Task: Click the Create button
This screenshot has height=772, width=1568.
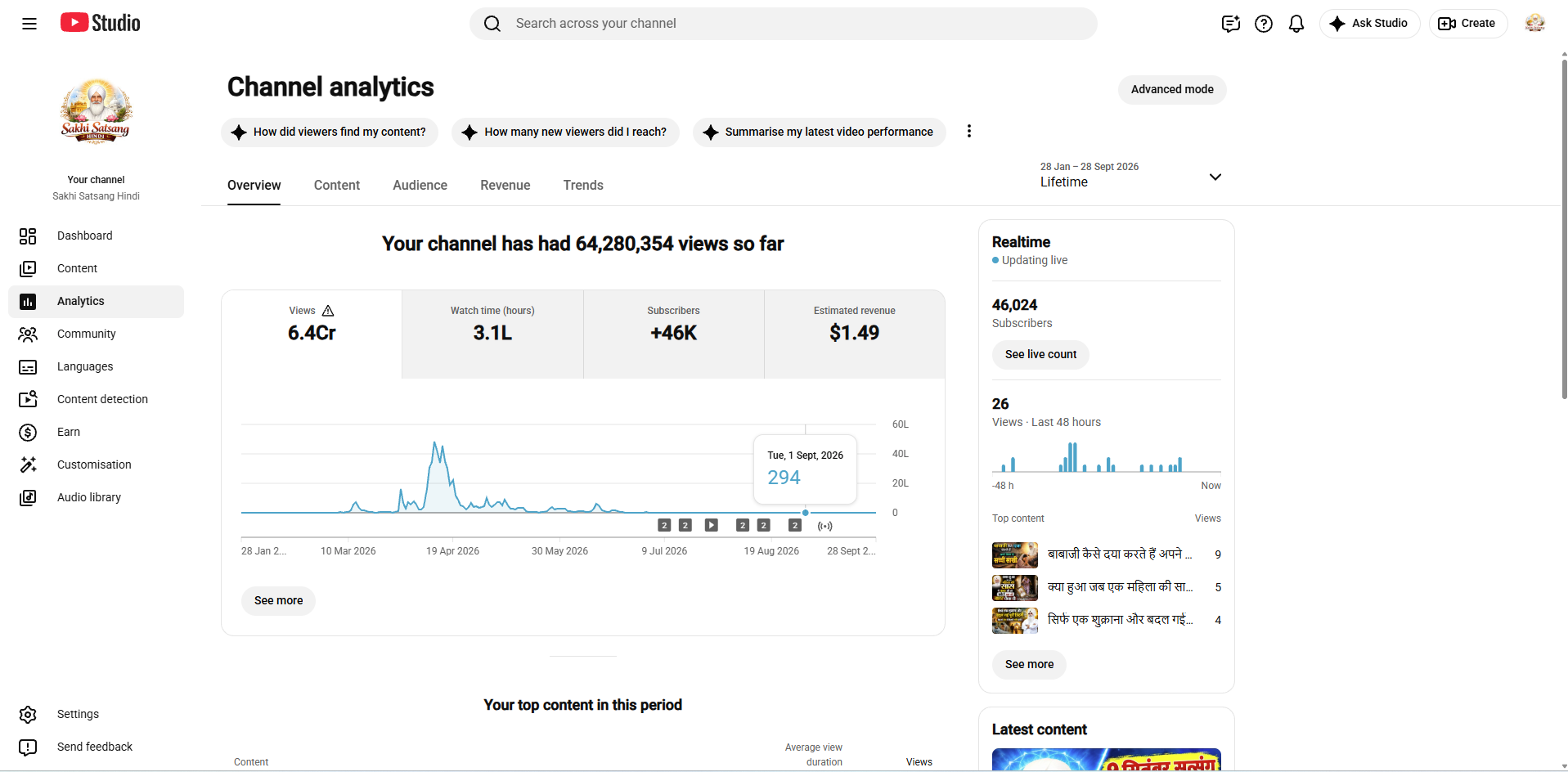Action: pos(1467,24)
